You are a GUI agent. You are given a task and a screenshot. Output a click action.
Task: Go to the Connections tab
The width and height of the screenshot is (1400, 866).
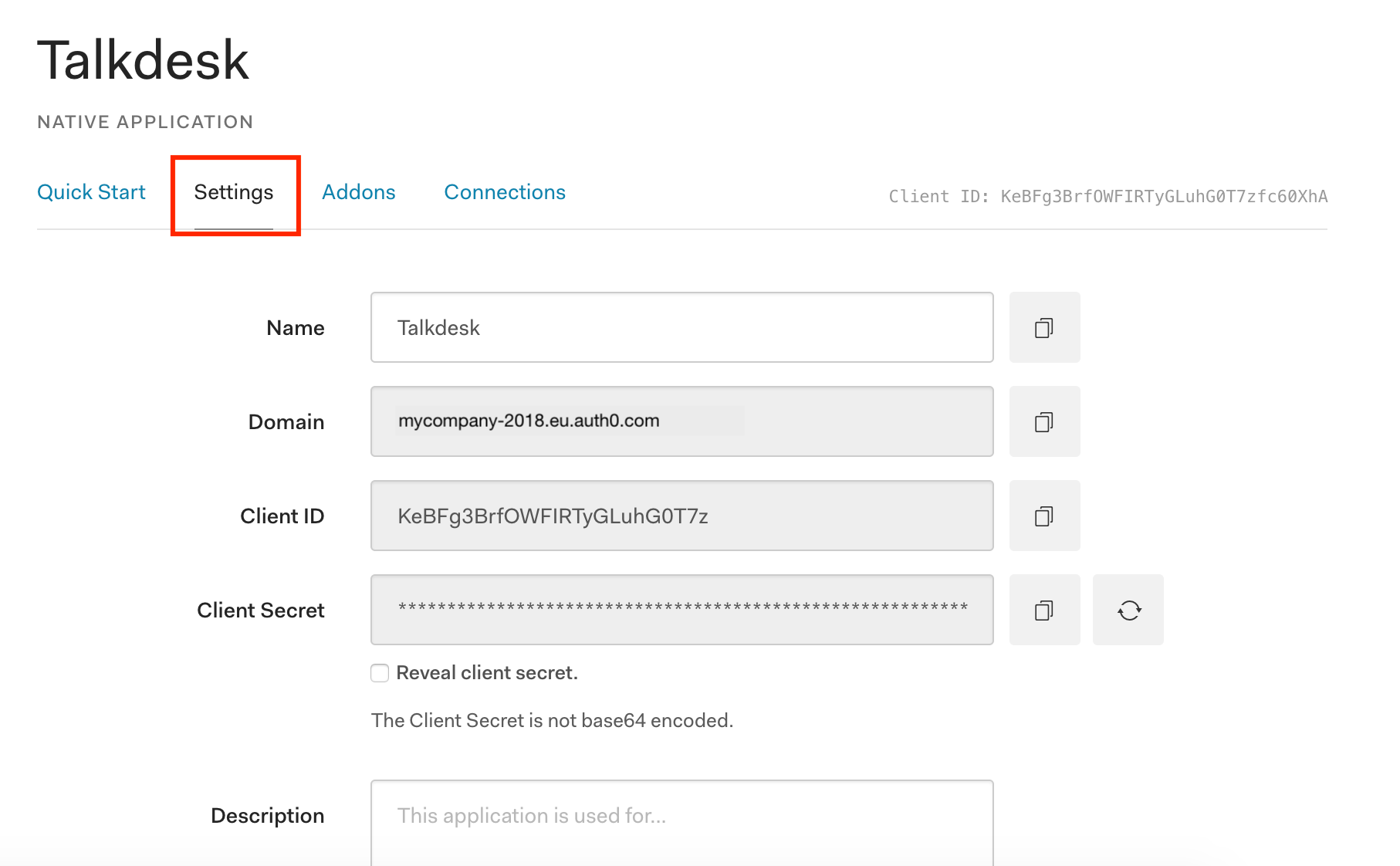click(505, 192)
